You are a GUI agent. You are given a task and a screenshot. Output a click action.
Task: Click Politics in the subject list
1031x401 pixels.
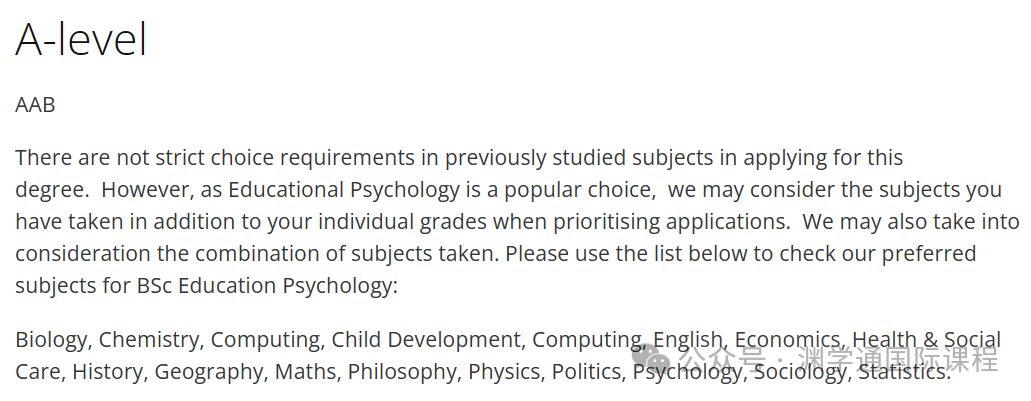point(588,372)
